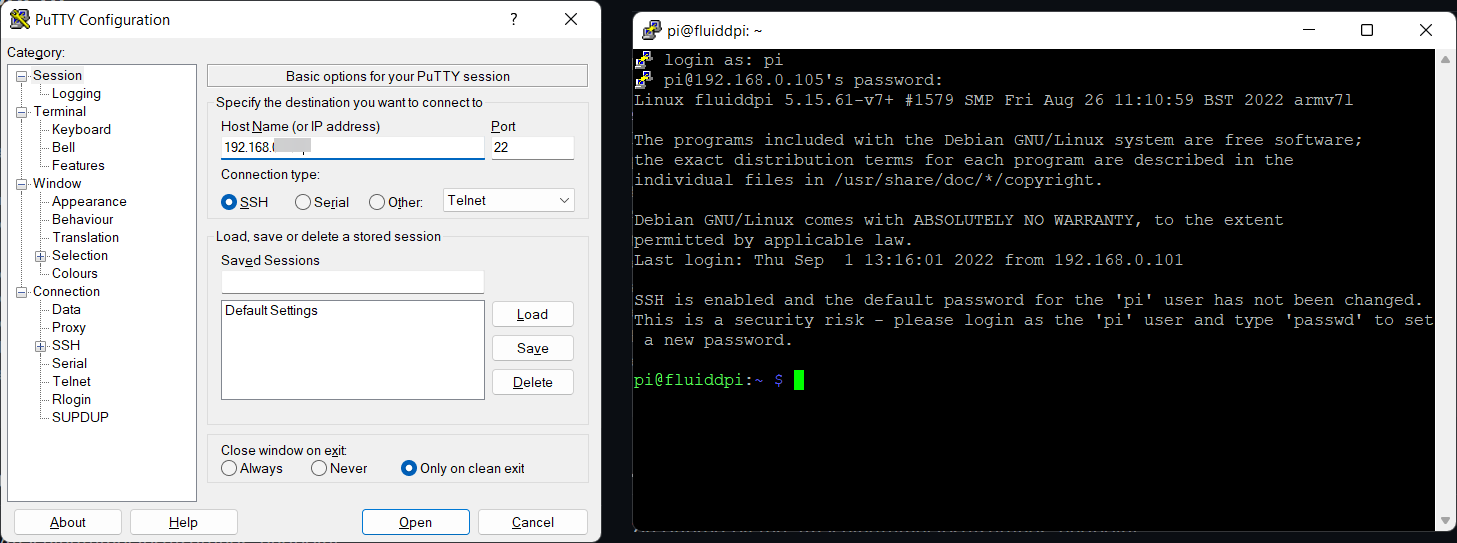
Task: Open the Telnet category in tree
Action: tap(71, 381)
